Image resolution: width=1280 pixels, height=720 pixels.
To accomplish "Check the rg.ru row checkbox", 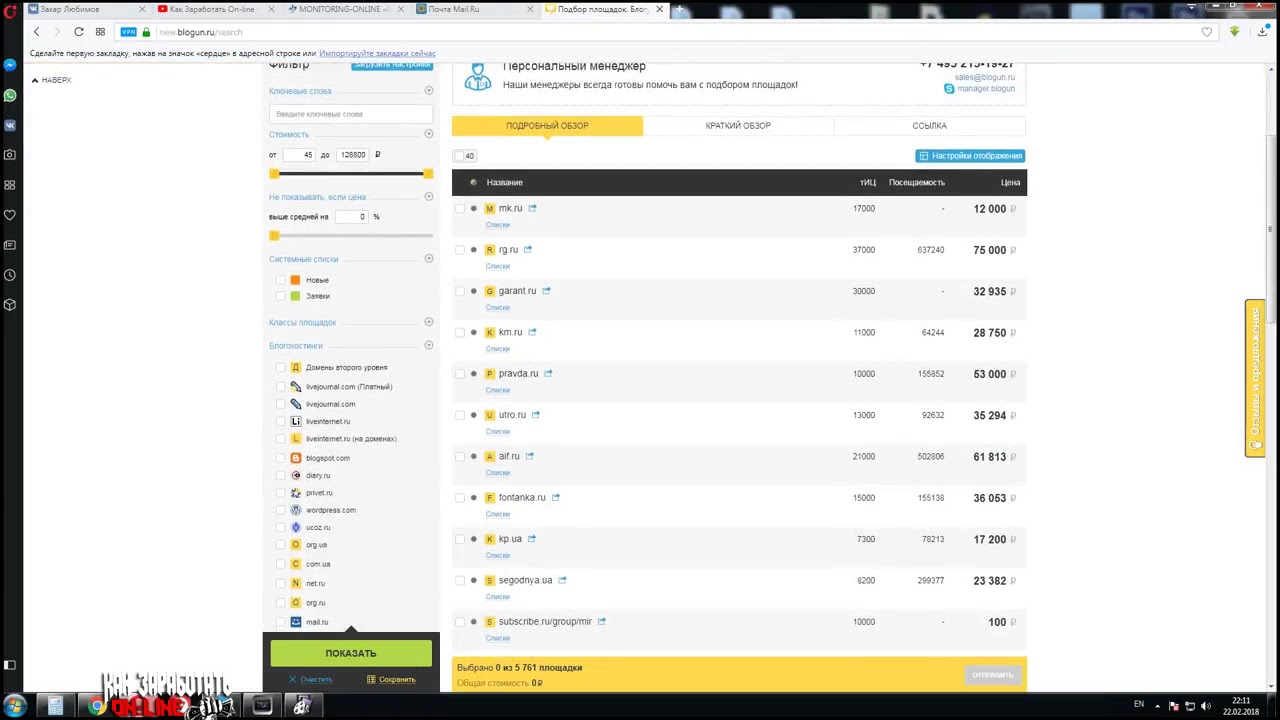I will pyautogui.click(x=460, y=249).
